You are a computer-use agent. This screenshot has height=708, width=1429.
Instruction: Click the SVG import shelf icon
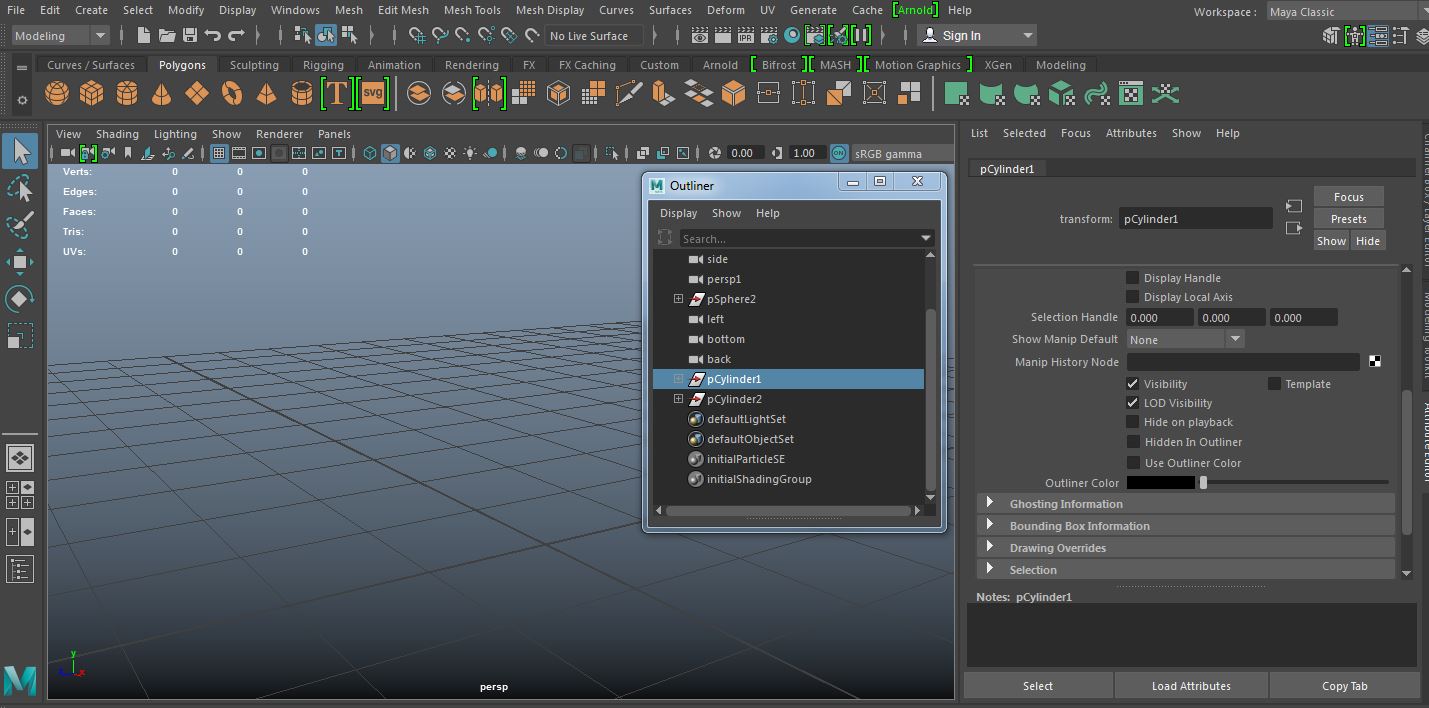pyautogui.click(x=372, y=94)
